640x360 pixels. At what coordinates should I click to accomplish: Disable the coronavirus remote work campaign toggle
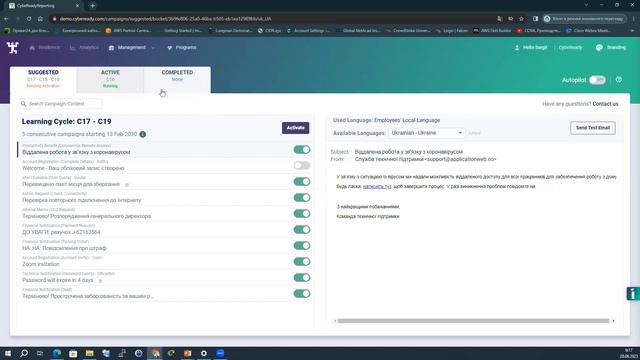302,149
